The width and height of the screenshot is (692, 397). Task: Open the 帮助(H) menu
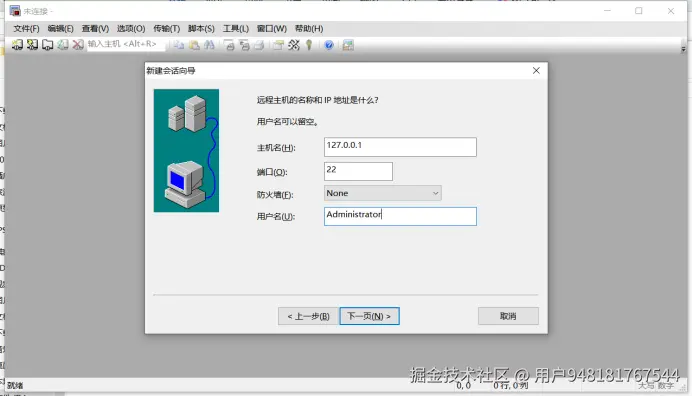[x=309, y=29]
